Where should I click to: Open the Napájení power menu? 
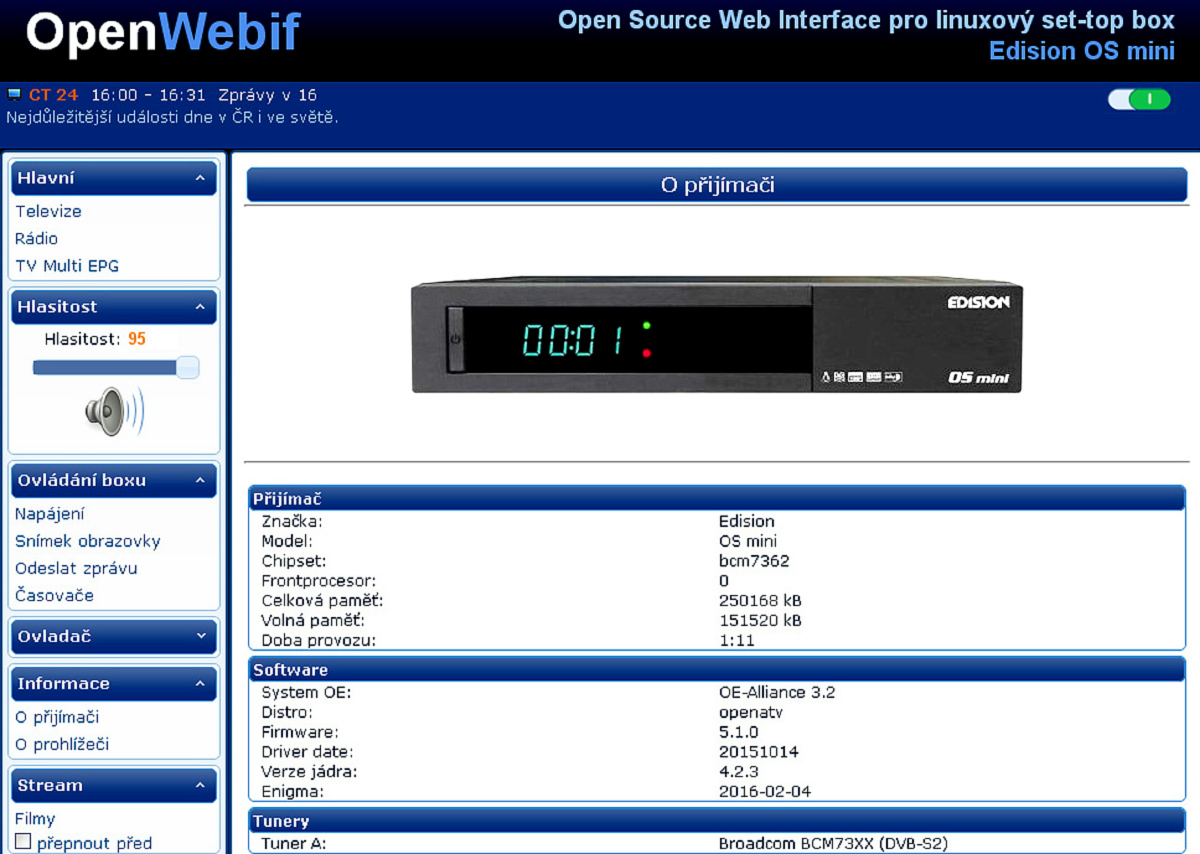tap(49, 514)
